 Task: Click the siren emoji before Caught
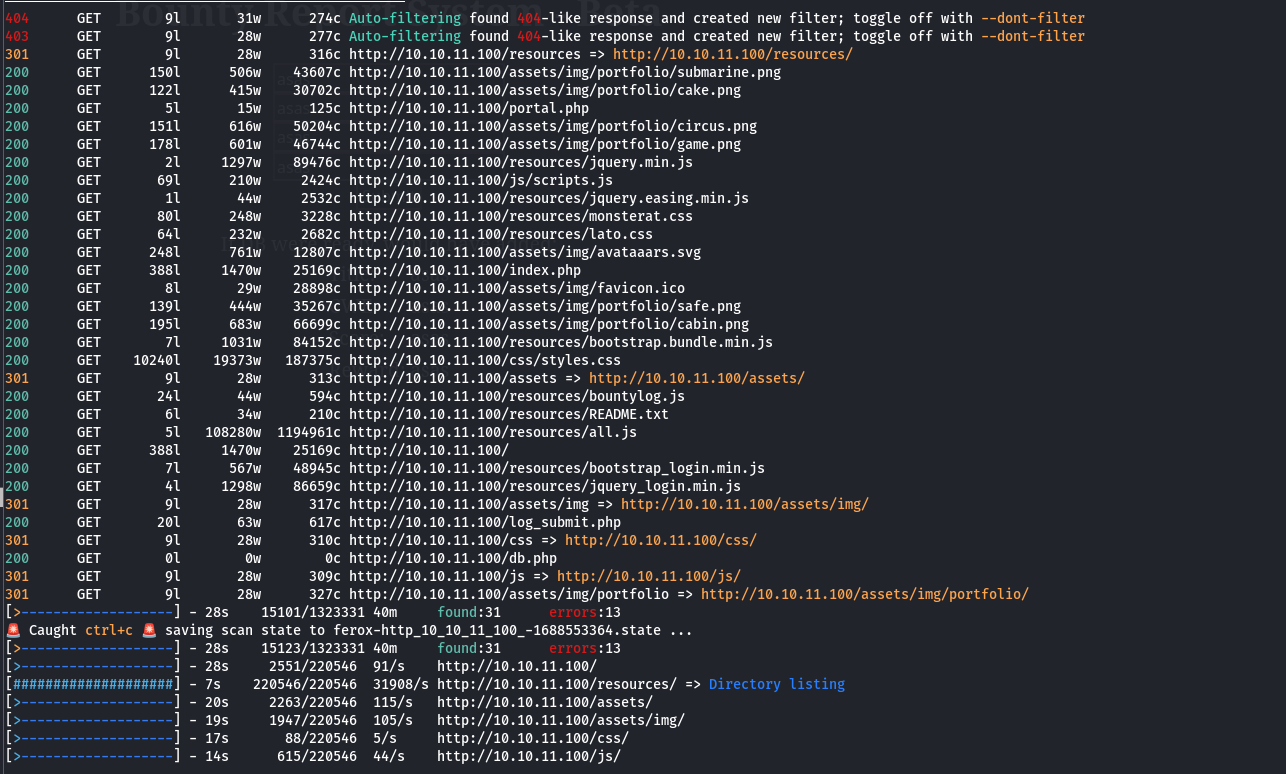(13, 630)
